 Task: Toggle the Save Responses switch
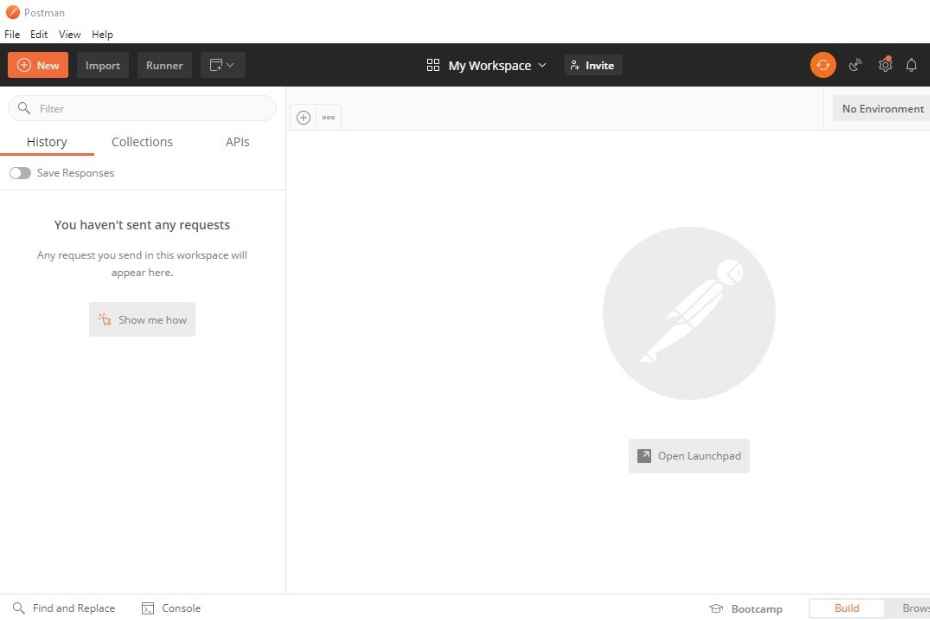[x=20, y=172]
